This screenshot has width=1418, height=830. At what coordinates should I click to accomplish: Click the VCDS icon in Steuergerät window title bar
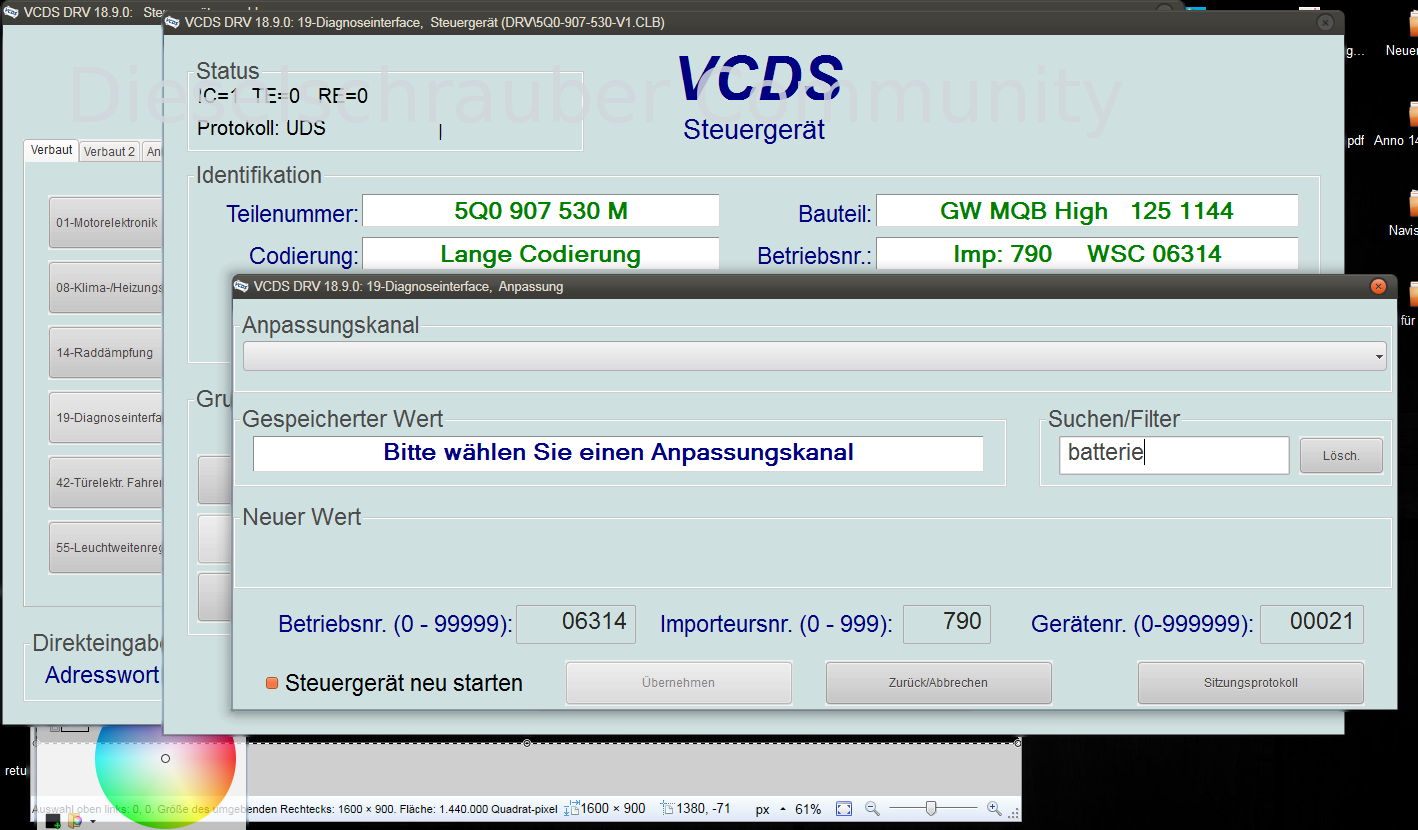pos(172,22)
